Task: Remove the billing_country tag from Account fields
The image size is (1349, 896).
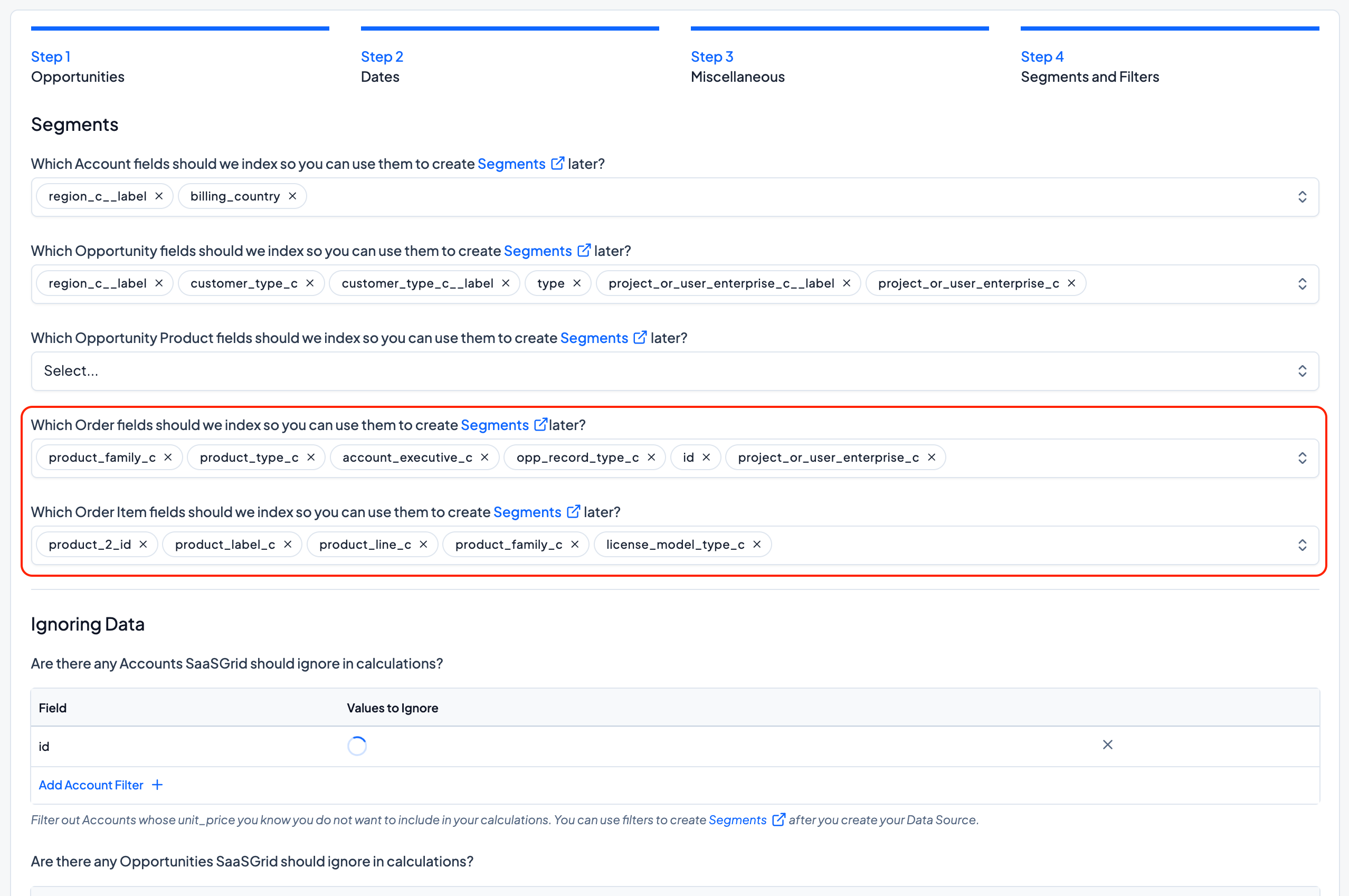Action: point(292,196)
